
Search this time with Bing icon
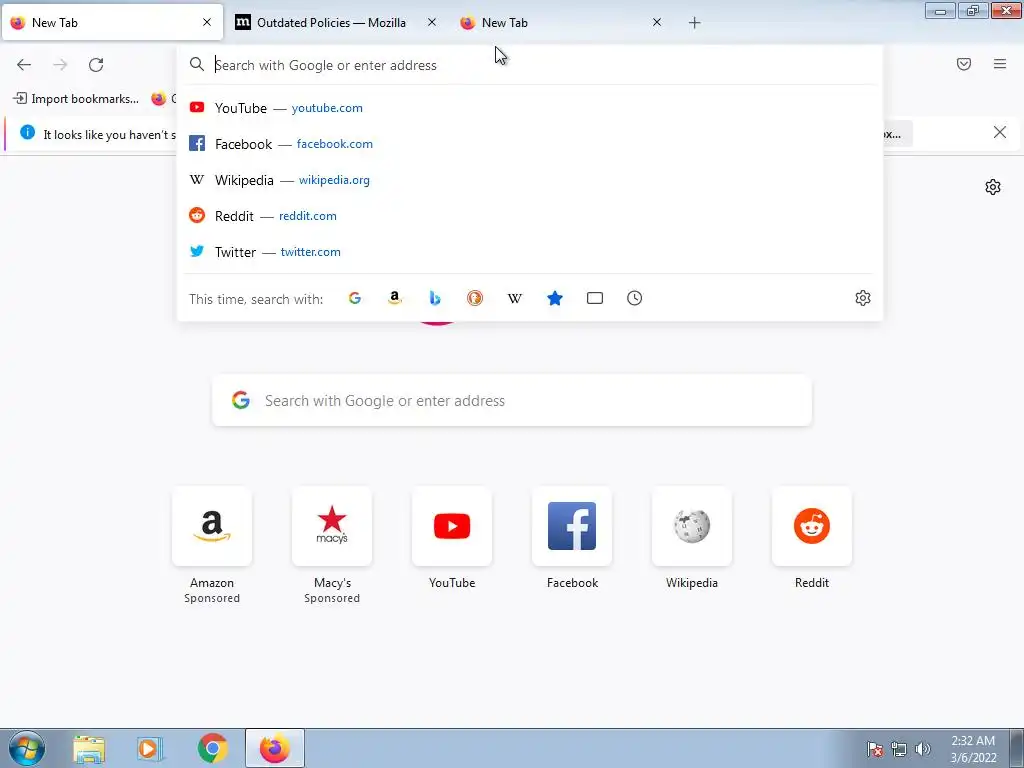point(435,298)
